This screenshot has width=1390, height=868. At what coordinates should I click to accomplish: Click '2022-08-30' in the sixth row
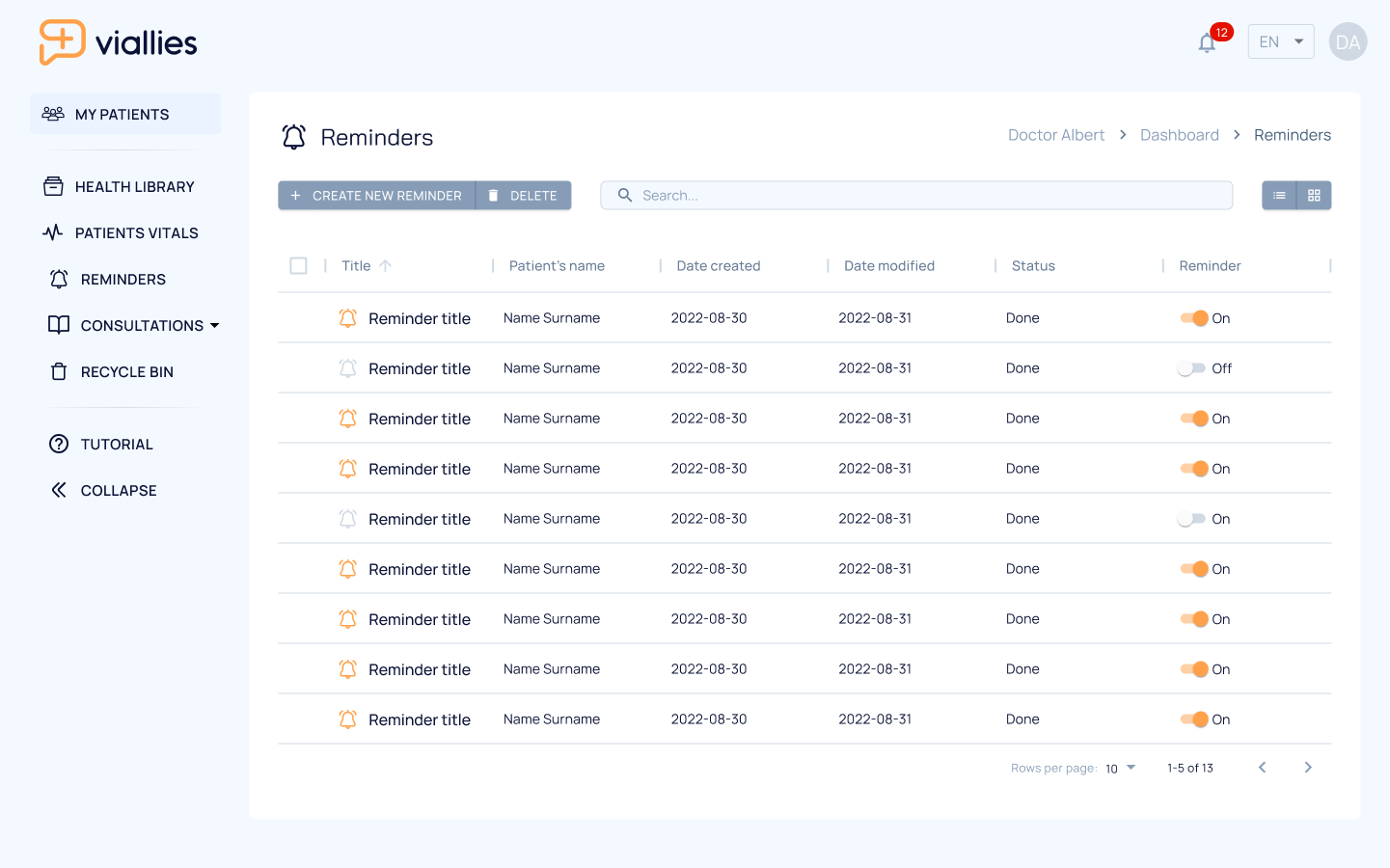coord(709,569)
